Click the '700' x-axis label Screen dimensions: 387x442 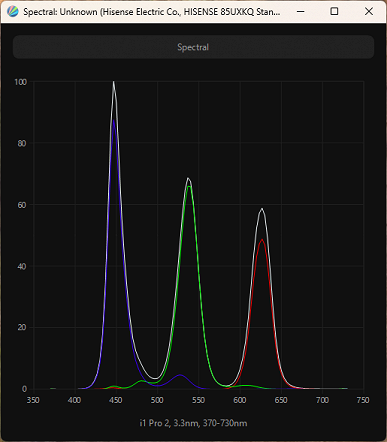tap(322, 400)
